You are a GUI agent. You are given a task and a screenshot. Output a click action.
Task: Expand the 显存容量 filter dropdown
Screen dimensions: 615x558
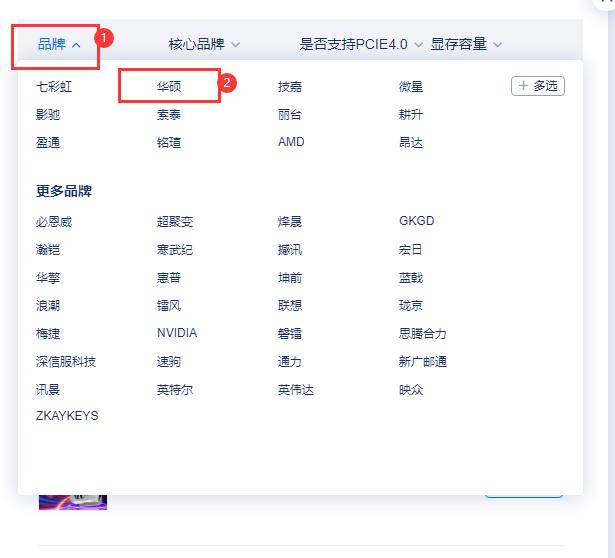466,44
